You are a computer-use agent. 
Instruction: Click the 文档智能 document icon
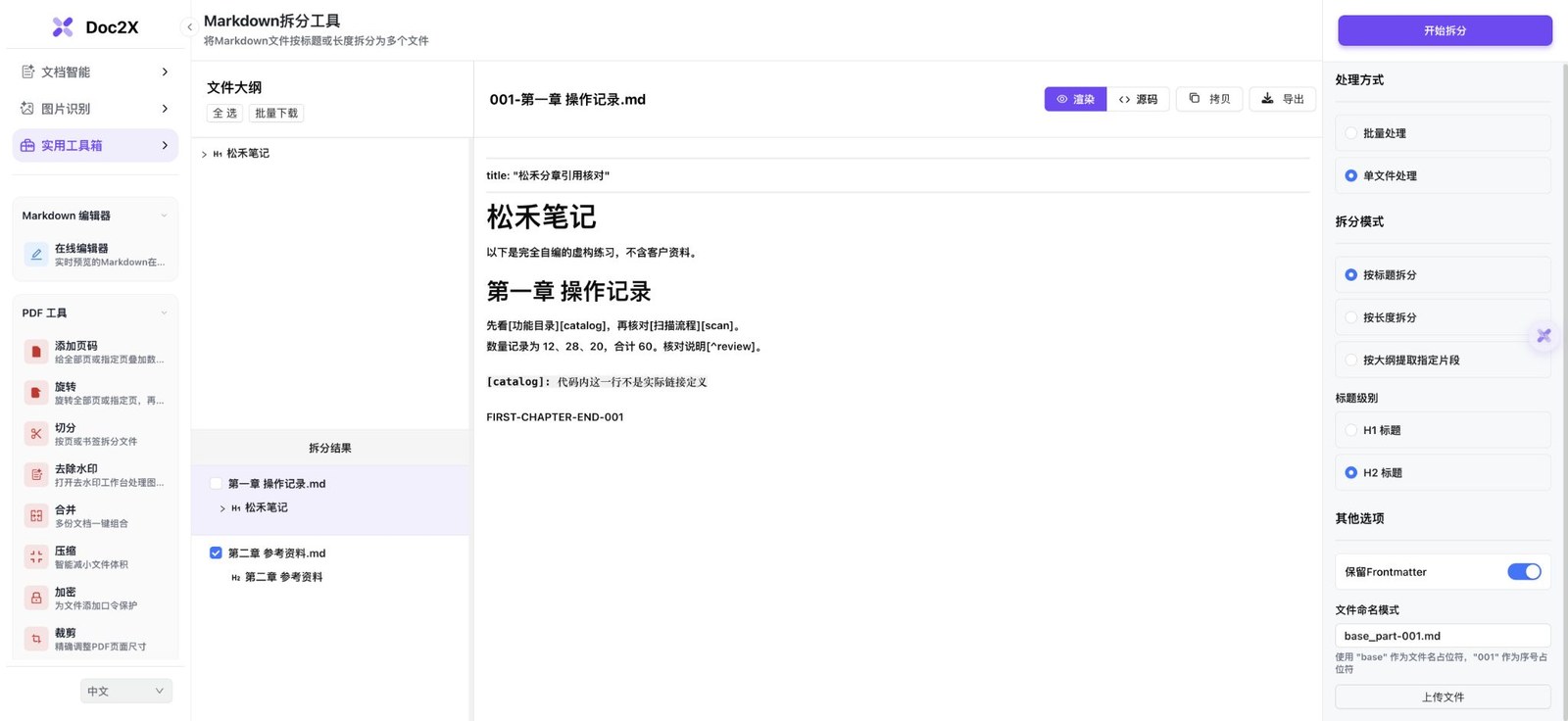[27, 72]
